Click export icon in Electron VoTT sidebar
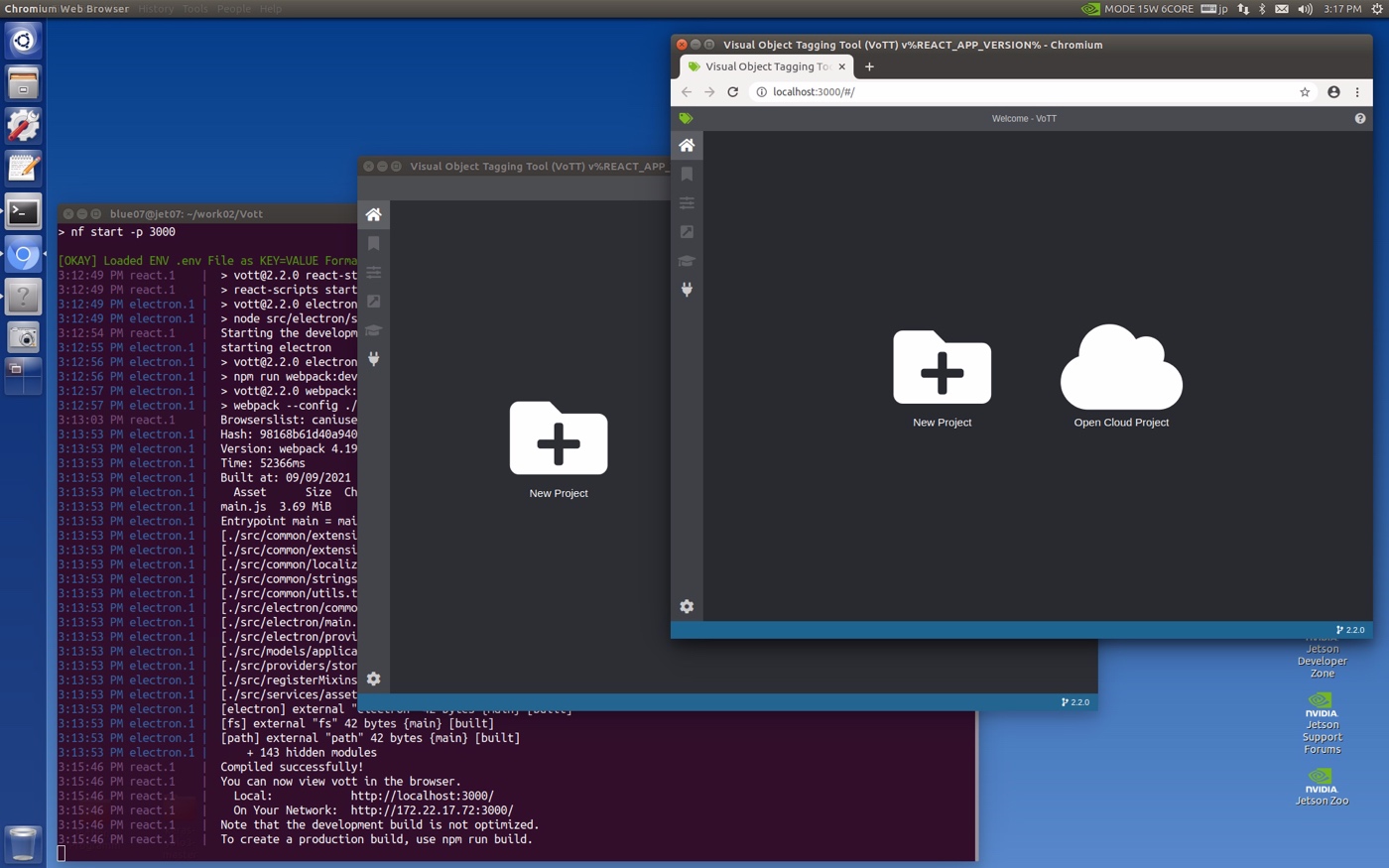This screenshot has height=868, width=1389. pyautogui.click(x=374, y=302)
